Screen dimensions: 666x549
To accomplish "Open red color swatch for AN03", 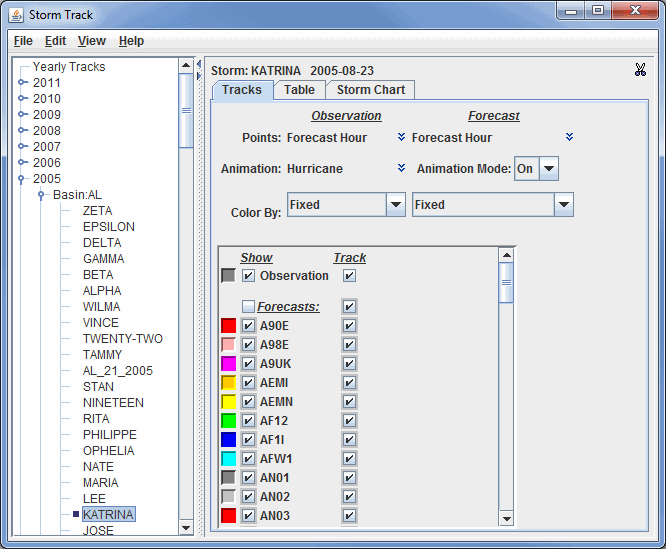I will pos(229,515).
